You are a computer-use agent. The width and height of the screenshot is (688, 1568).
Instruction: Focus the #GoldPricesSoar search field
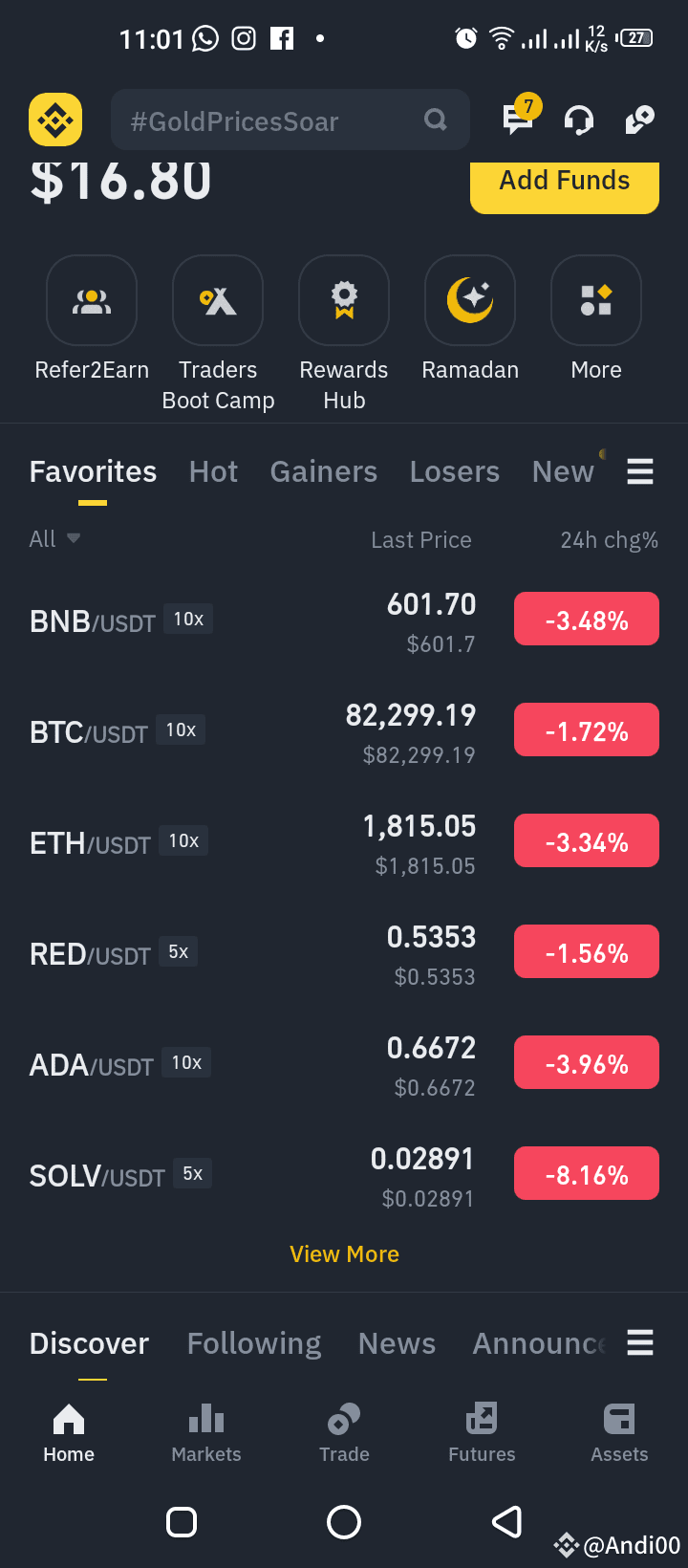click(x=290, y=120)
